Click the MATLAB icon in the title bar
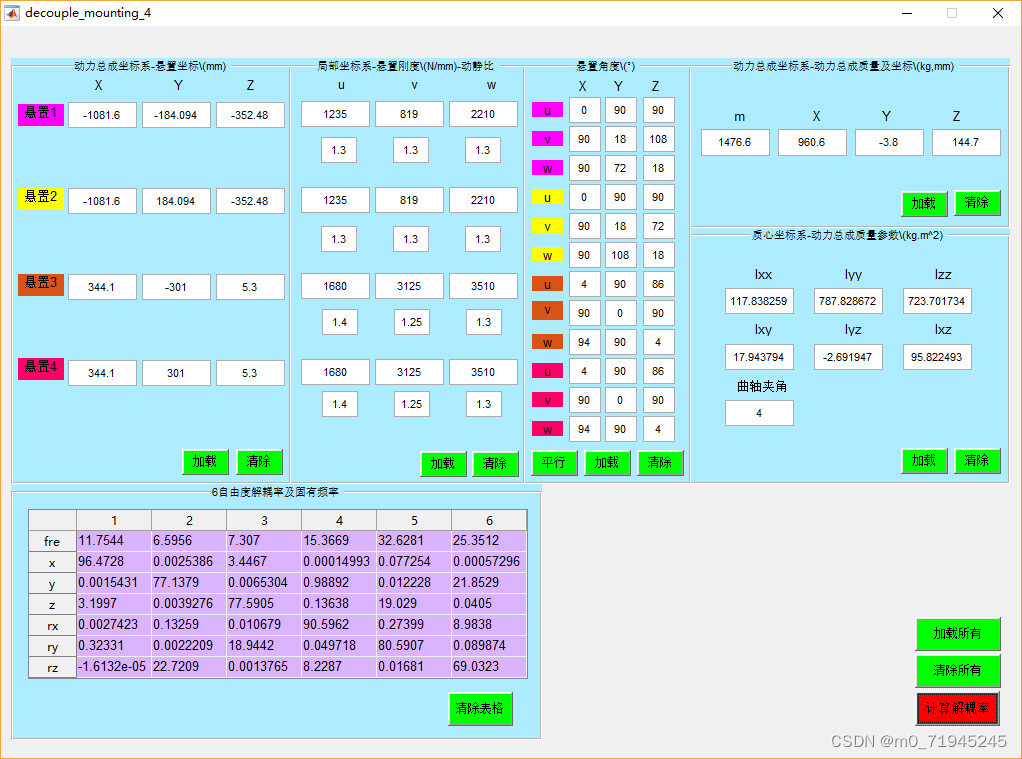Image resolution: width=1022 pixels, height=759 pixels. tap(13, 13)
